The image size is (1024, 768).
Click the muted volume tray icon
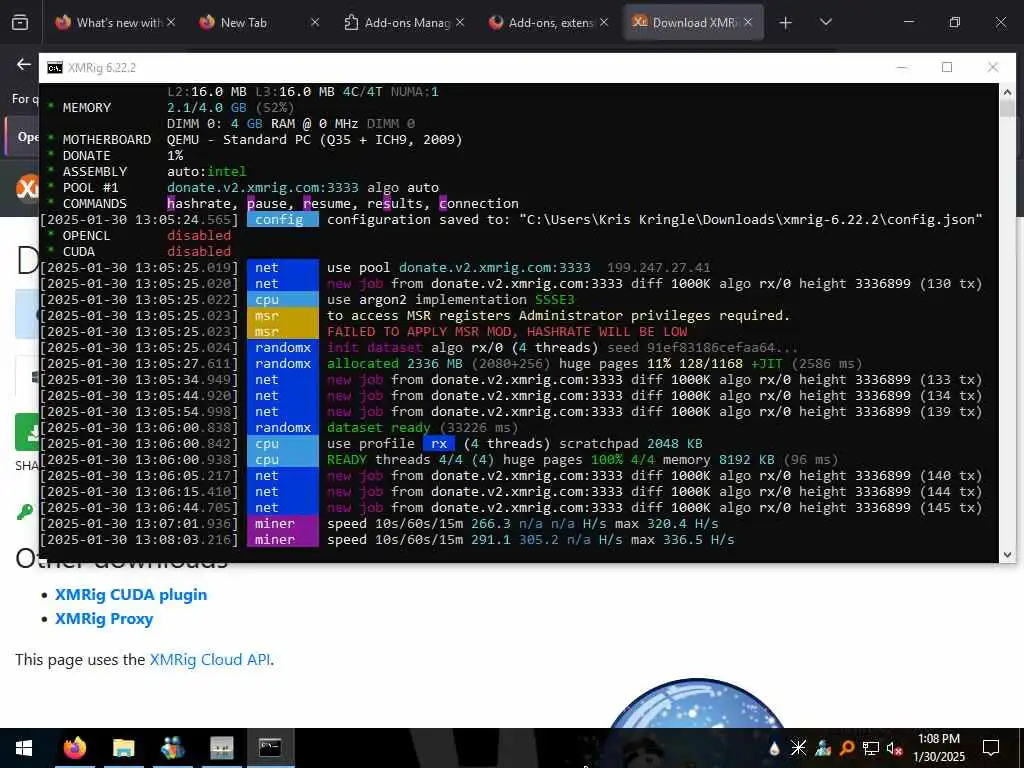pos(894,748)
